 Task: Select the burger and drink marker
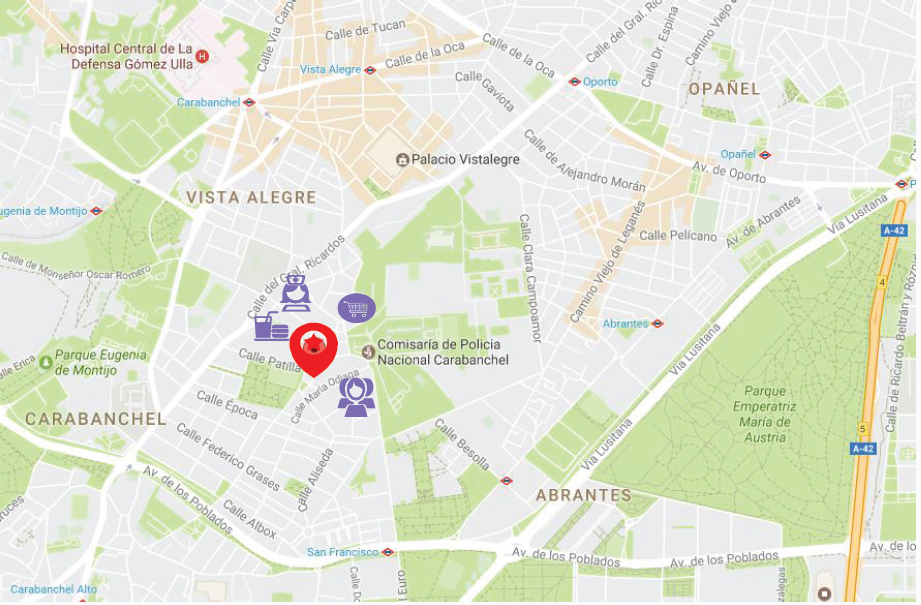(271, 327)
